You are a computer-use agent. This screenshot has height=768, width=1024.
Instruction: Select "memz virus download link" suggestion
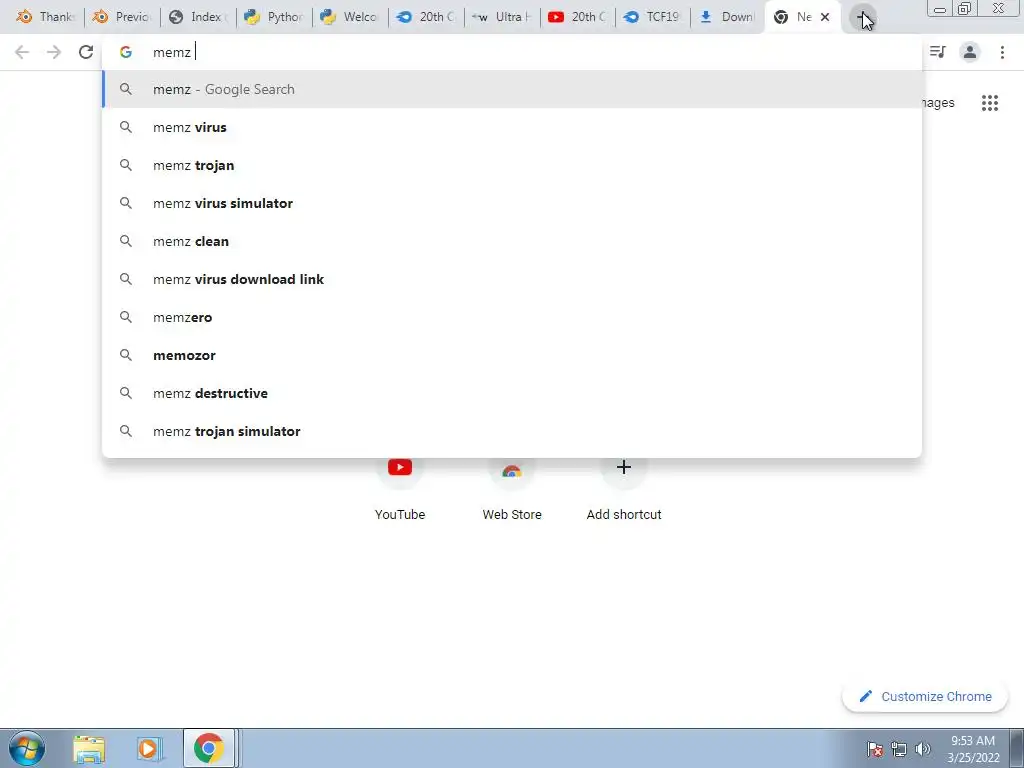pyautogui.click(x=512, y=279)
